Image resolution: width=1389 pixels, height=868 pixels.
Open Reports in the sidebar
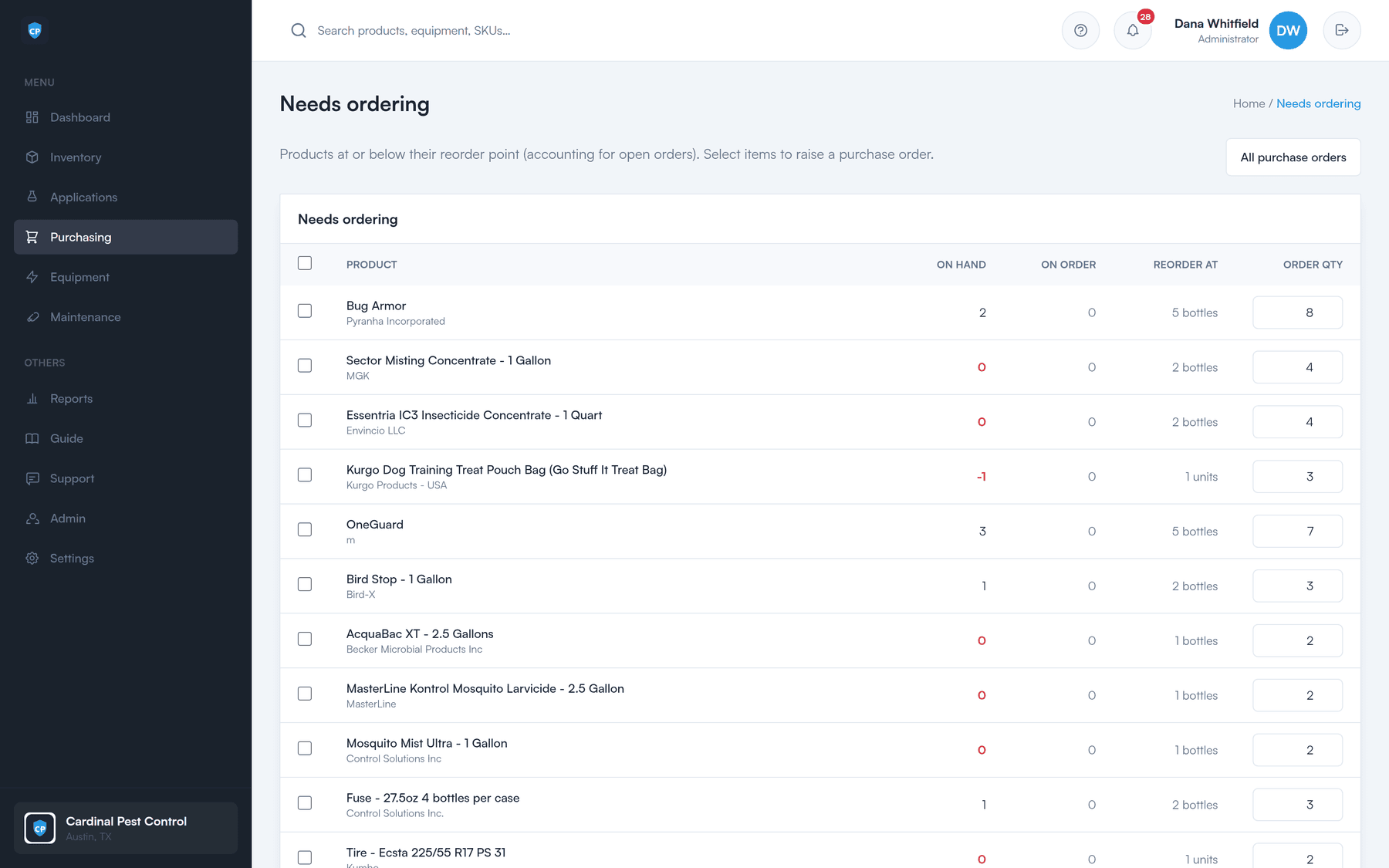point(126,398)
